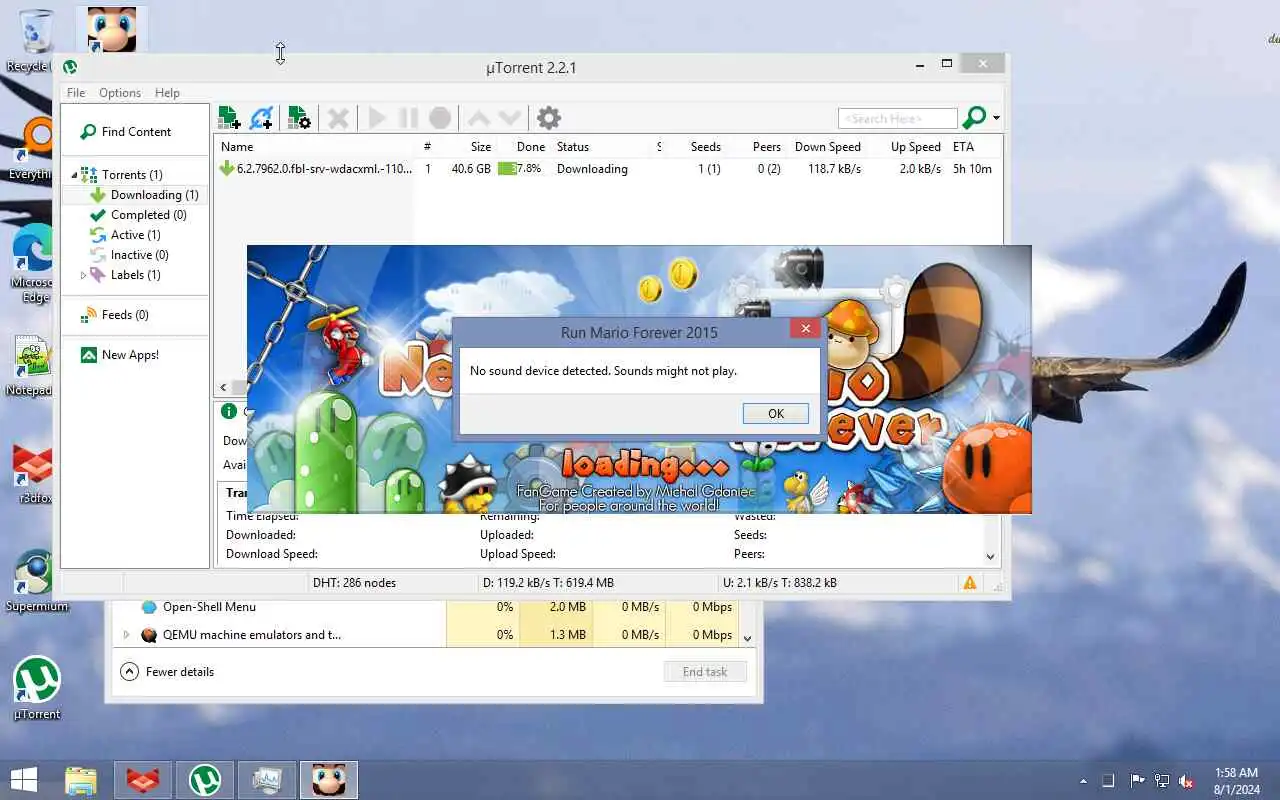The width and height of the screenshot is (1280, 800).
Task: Click the green search magnifier icon
Action: (973, 118)
